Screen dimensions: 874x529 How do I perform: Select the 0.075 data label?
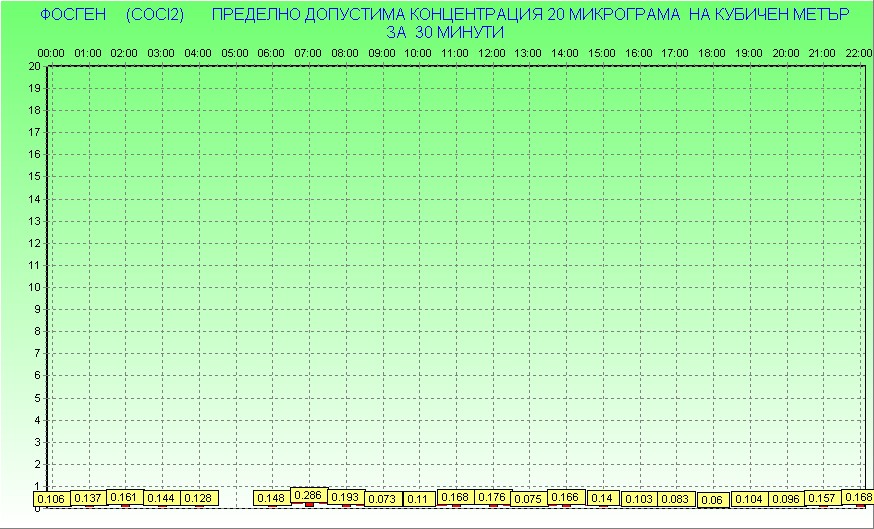(529, 499)
